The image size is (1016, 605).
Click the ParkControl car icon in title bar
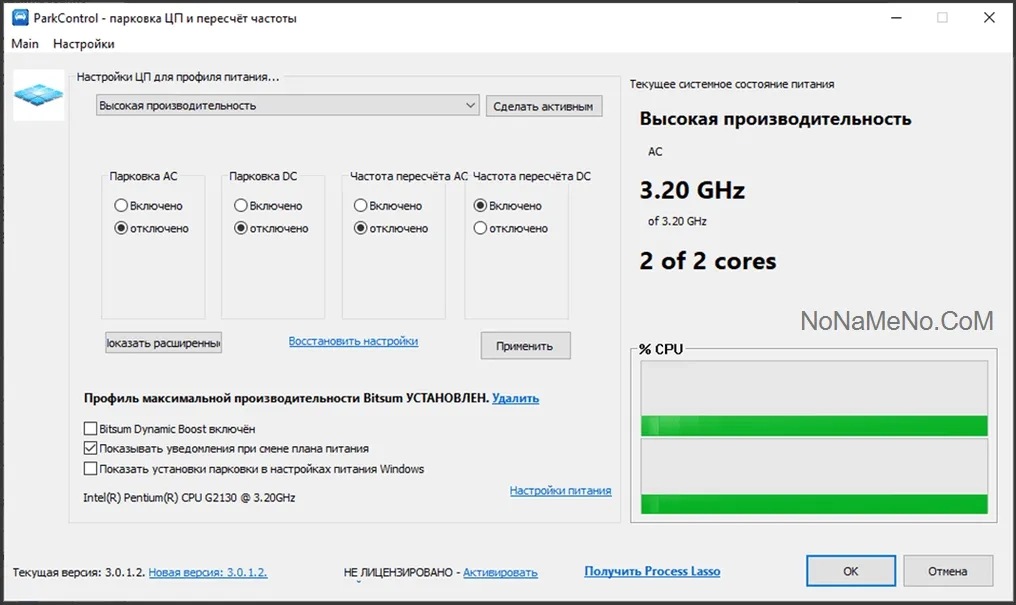[20, 18]
